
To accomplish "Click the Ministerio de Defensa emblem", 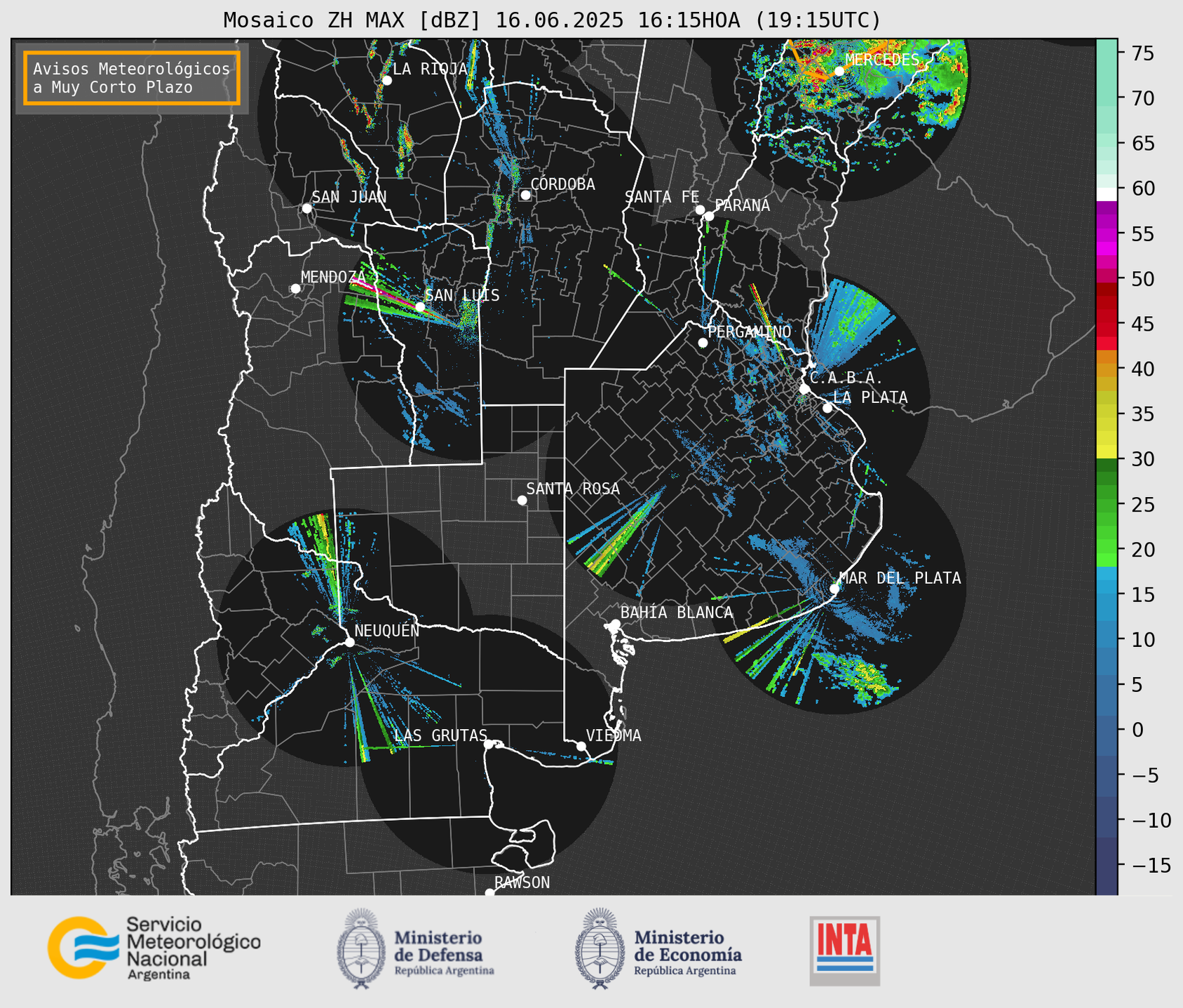I will coord(361,948).
